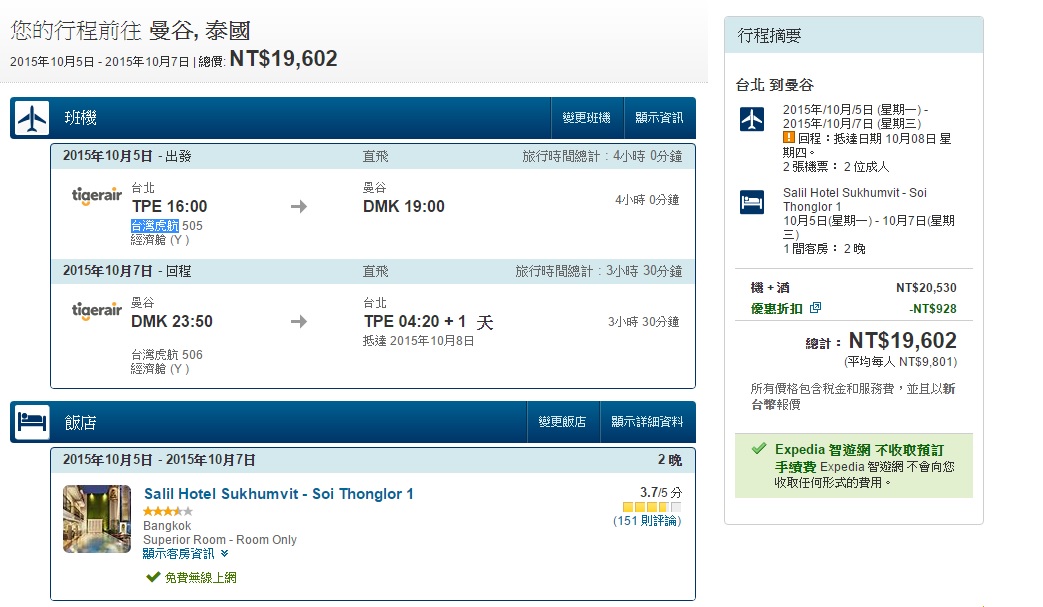Click the airplane icon in the 行程摘要 panel

tap(751, 119)
